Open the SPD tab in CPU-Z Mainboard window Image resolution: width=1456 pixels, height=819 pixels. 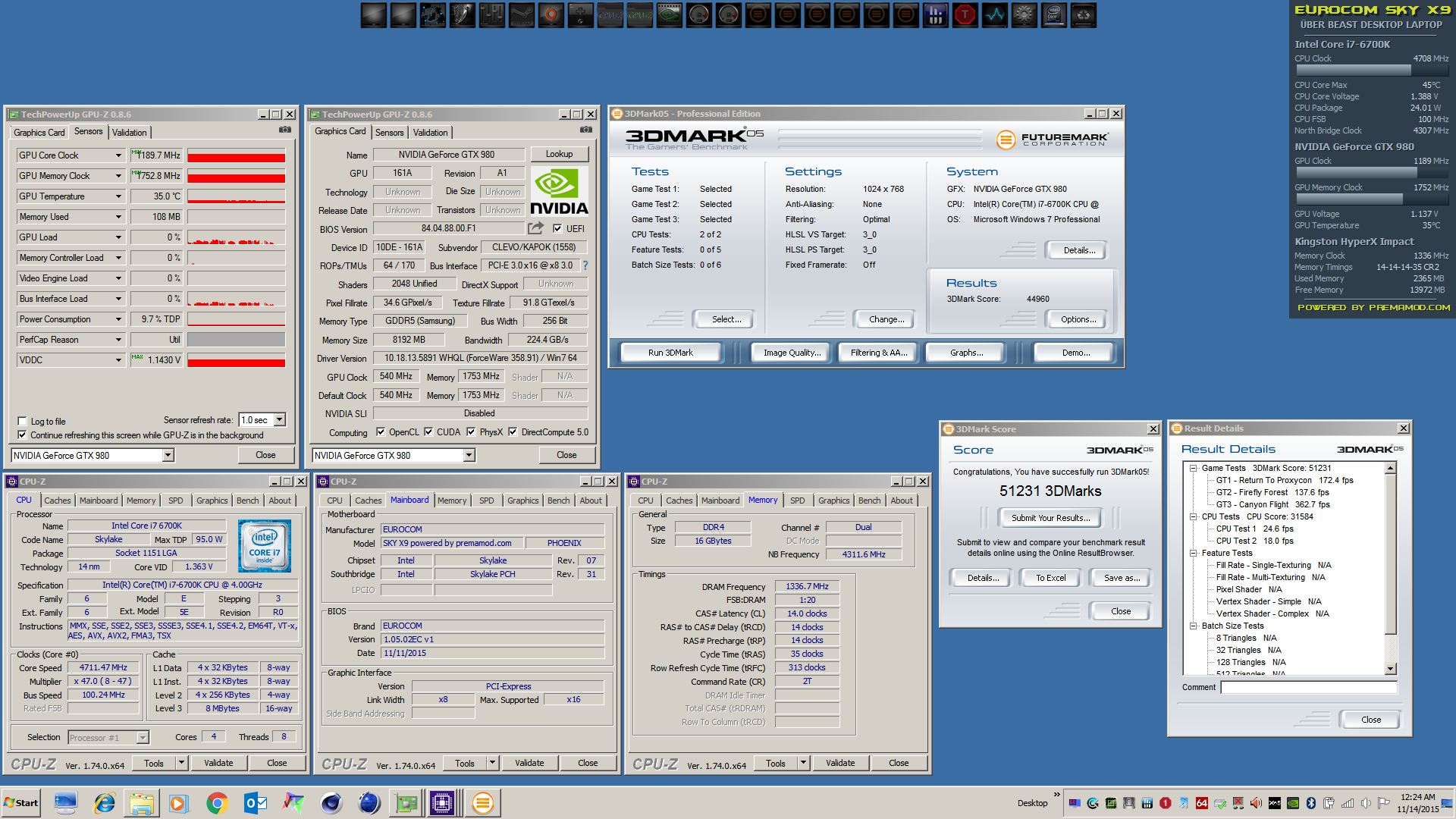coord(487,500)
